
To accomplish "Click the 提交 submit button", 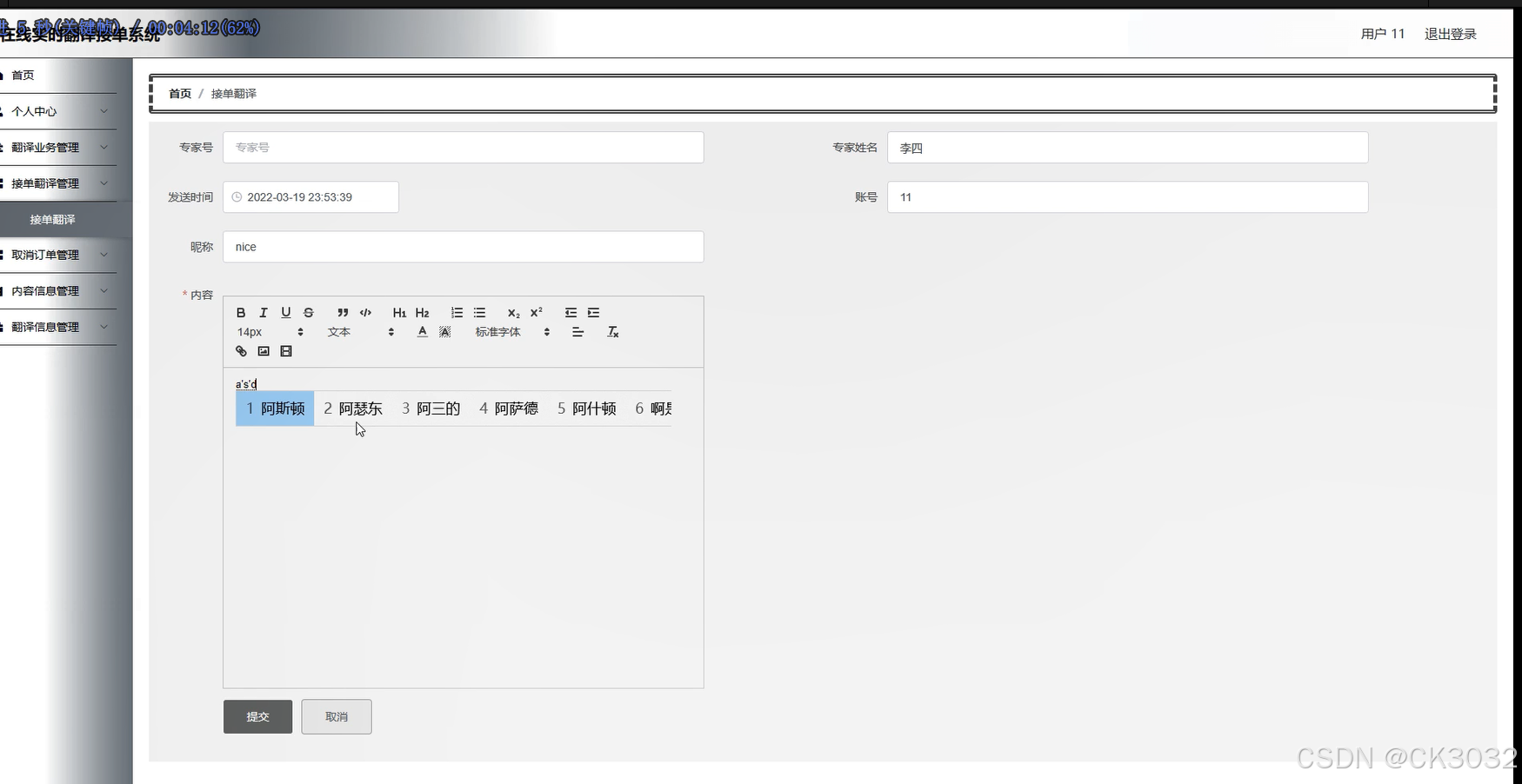I will click(257, 716).
